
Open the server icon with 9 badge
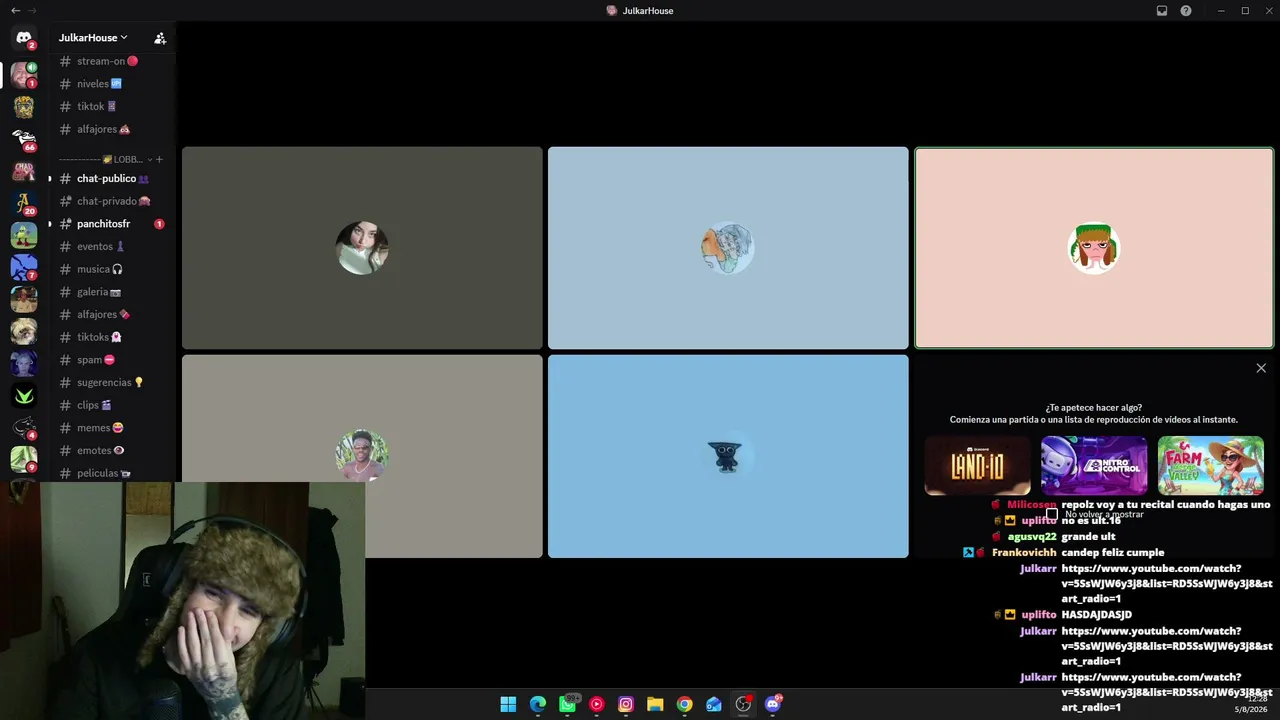[24, 459]
